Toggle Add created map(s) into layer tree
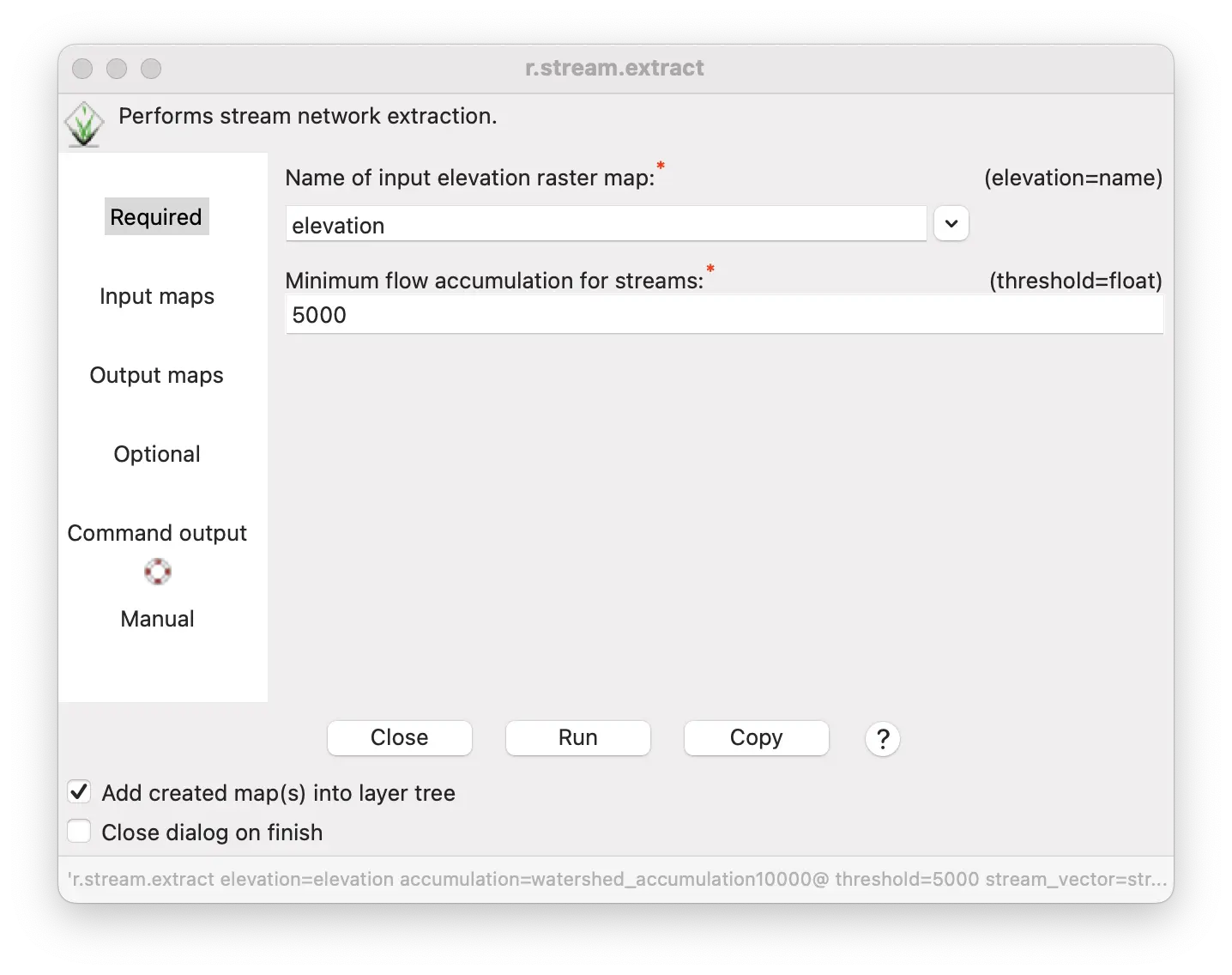The image size is (1232, 975). point(79,791)
